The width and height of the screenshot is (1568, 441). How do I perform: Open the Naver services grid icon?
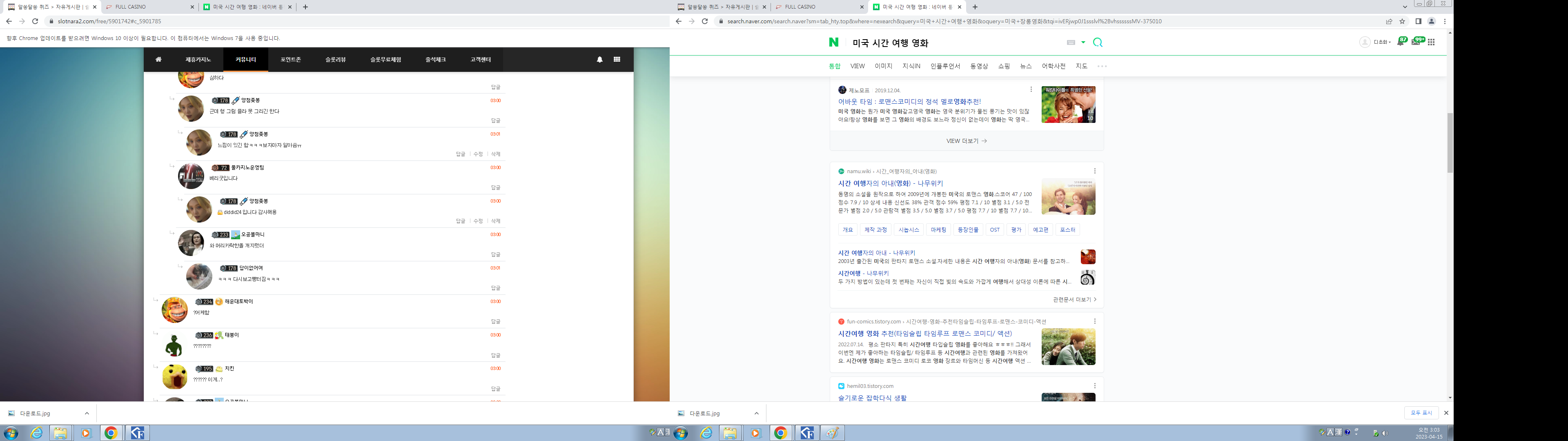coord(1431,42)
